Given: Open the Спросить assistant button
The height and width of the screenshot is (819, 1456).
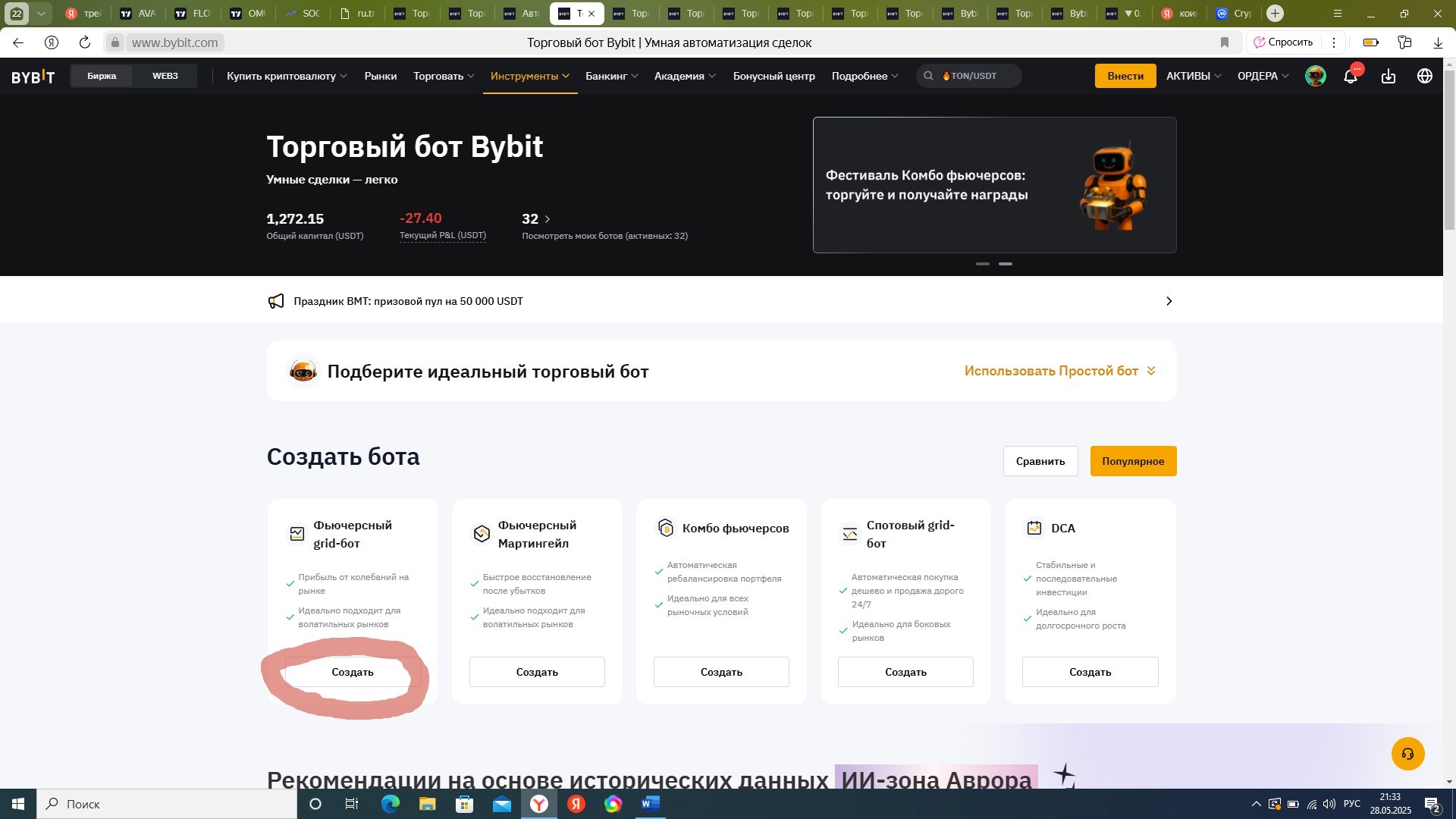Looking at the screenshot, I should click(x=1283, y=42).
